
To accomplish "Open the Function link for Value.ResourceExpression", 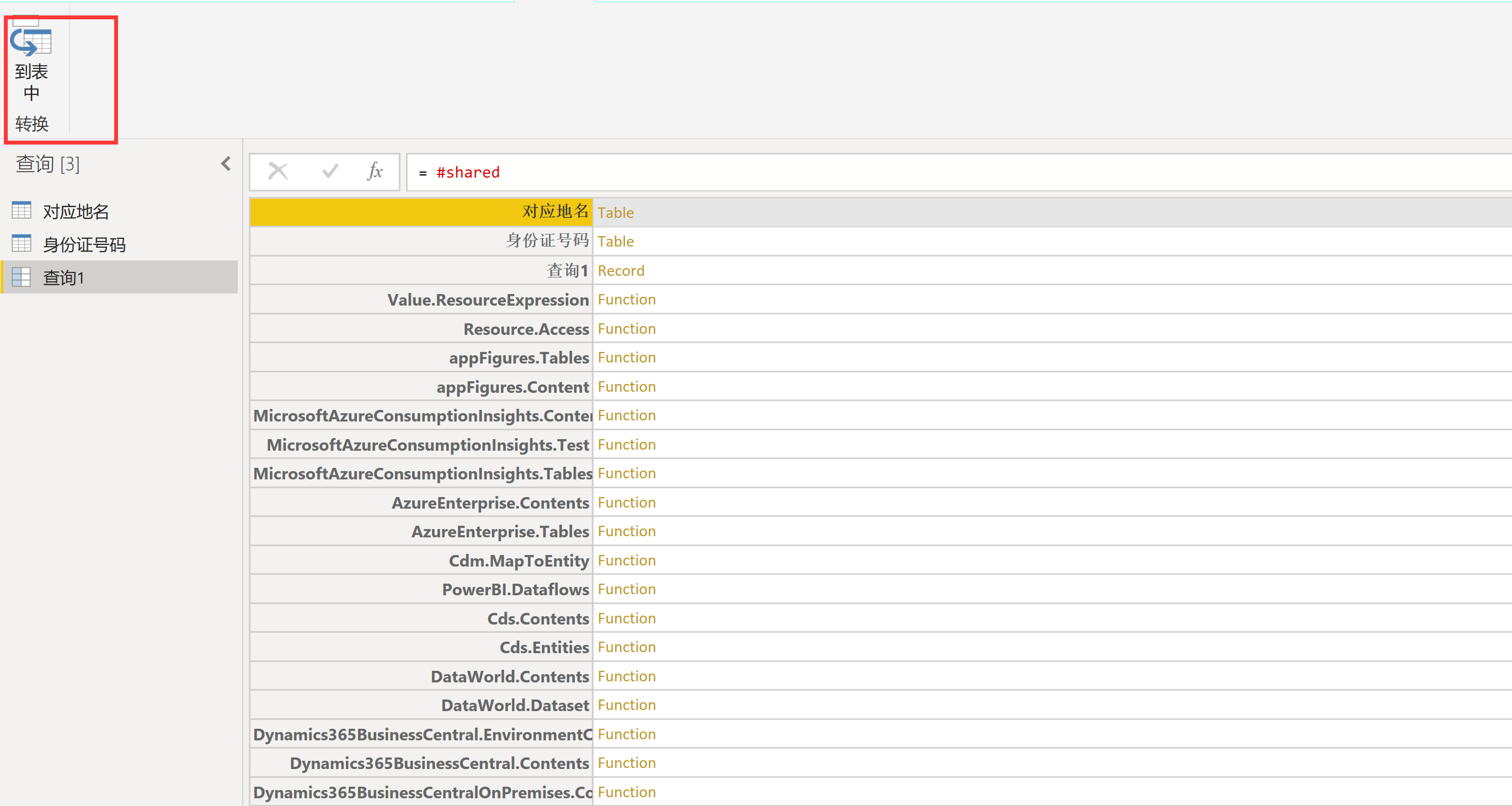I will (626, 300).
